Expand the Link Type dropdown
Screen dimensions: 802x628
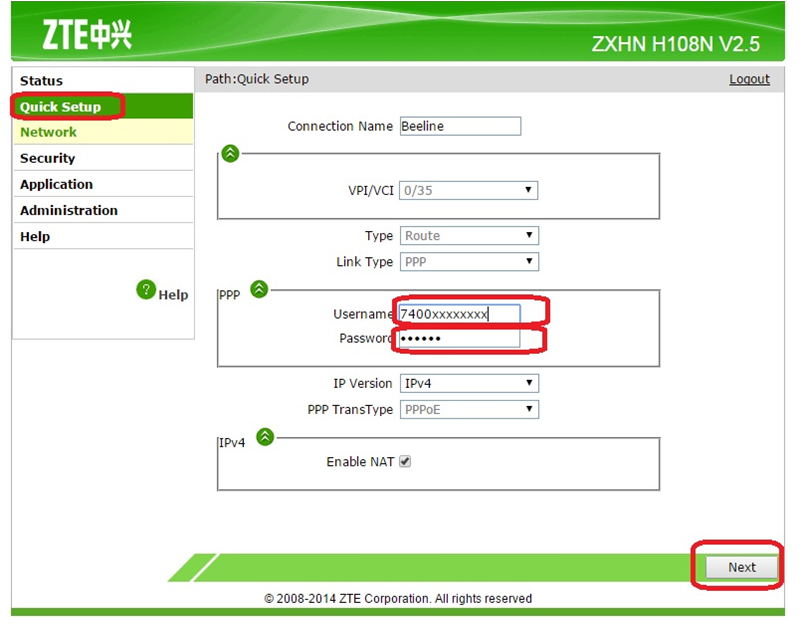point(468,262)
